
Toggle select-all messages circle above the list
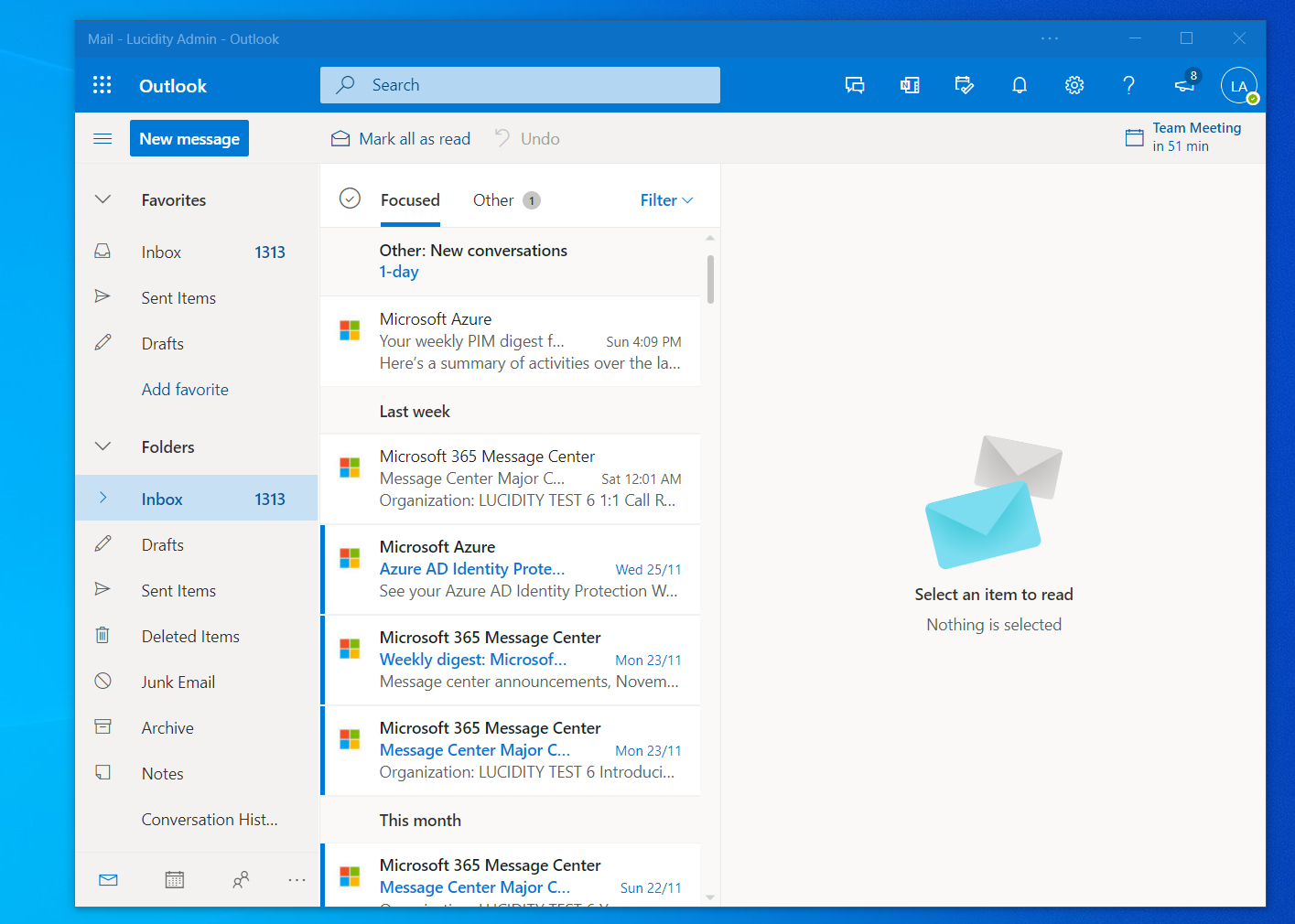pyautogui.click(x=350, y=198)
